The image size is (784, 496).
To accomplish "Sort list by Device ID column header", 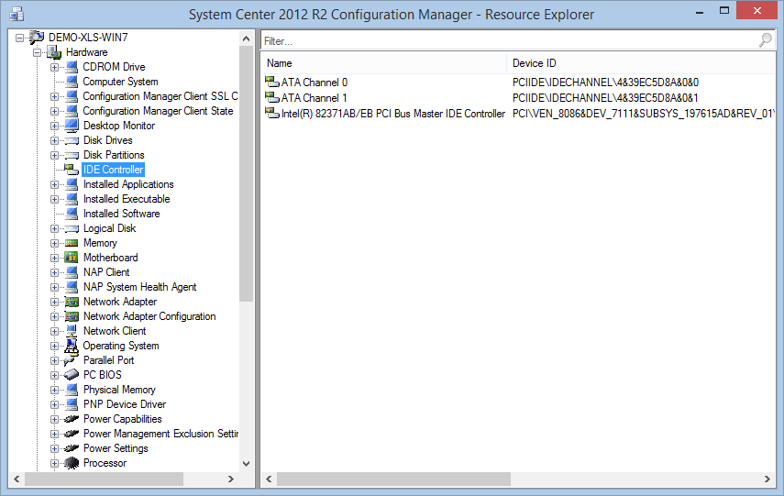I will (x=641, y=63).
